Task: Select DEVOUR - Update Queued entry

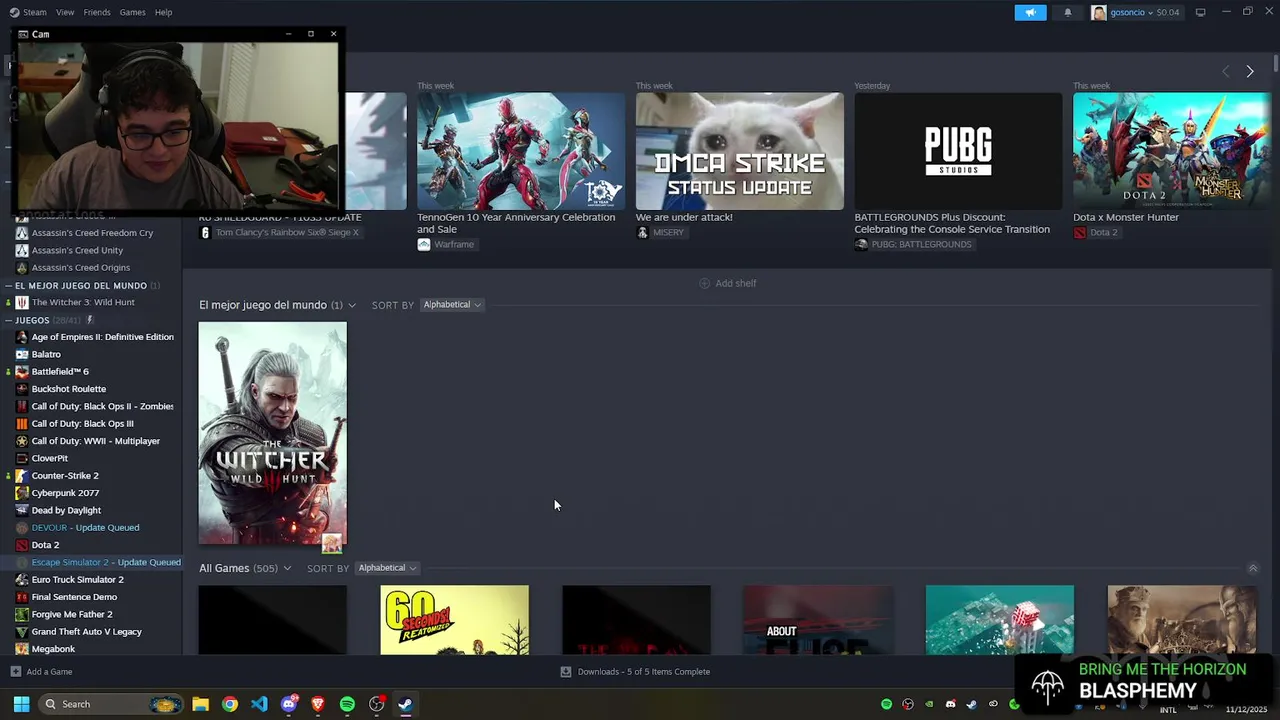Action: click(x=85, y=527)
